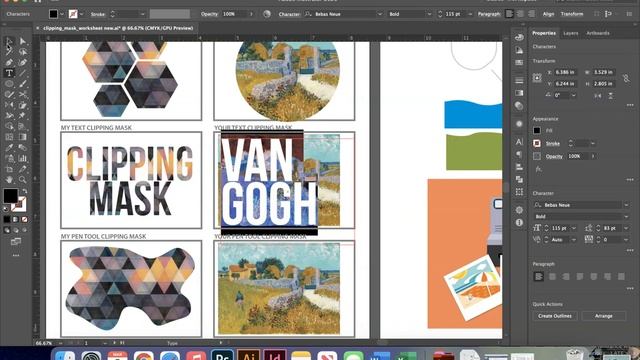Viewport: 640px width, 360px height.
Task: Set align center in top control bar
Action: (x=520, y=14)
